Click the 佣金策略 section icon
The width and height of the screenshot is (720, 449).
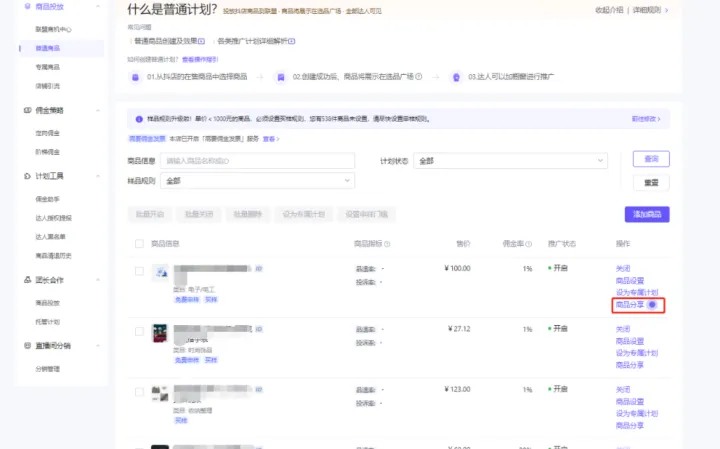(28, 110)
